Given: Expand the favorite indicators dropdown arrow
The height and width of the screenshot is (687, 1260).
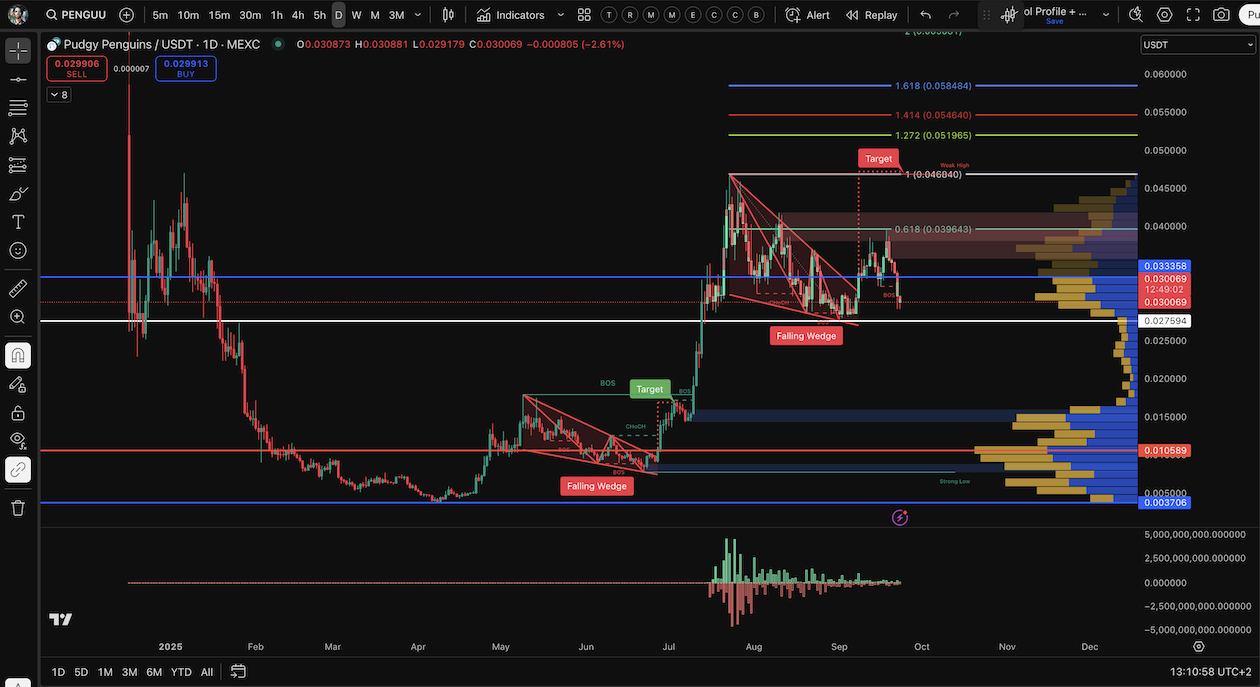Looking at the screenshot, I should pyautogui.click(x=561, y=15).
